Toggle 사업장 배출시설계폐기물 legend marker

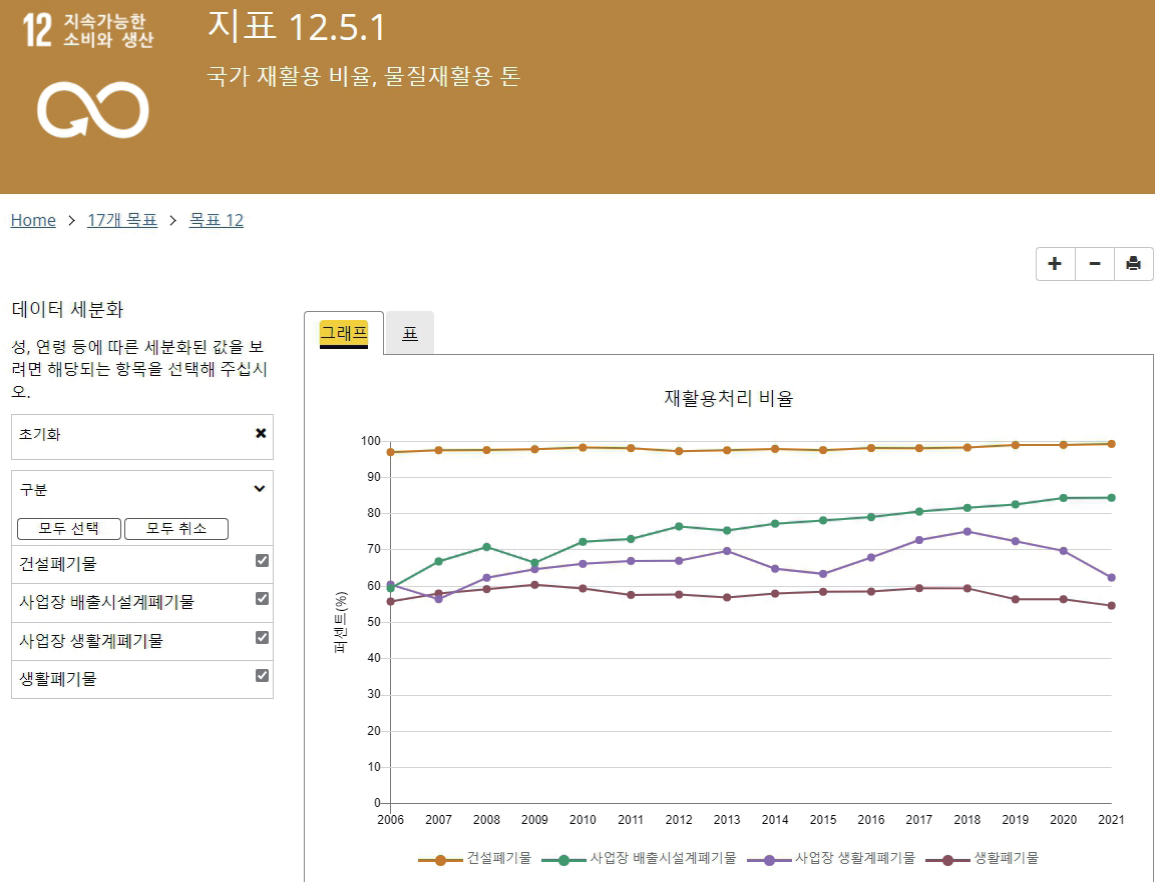(x=564, y=858)
